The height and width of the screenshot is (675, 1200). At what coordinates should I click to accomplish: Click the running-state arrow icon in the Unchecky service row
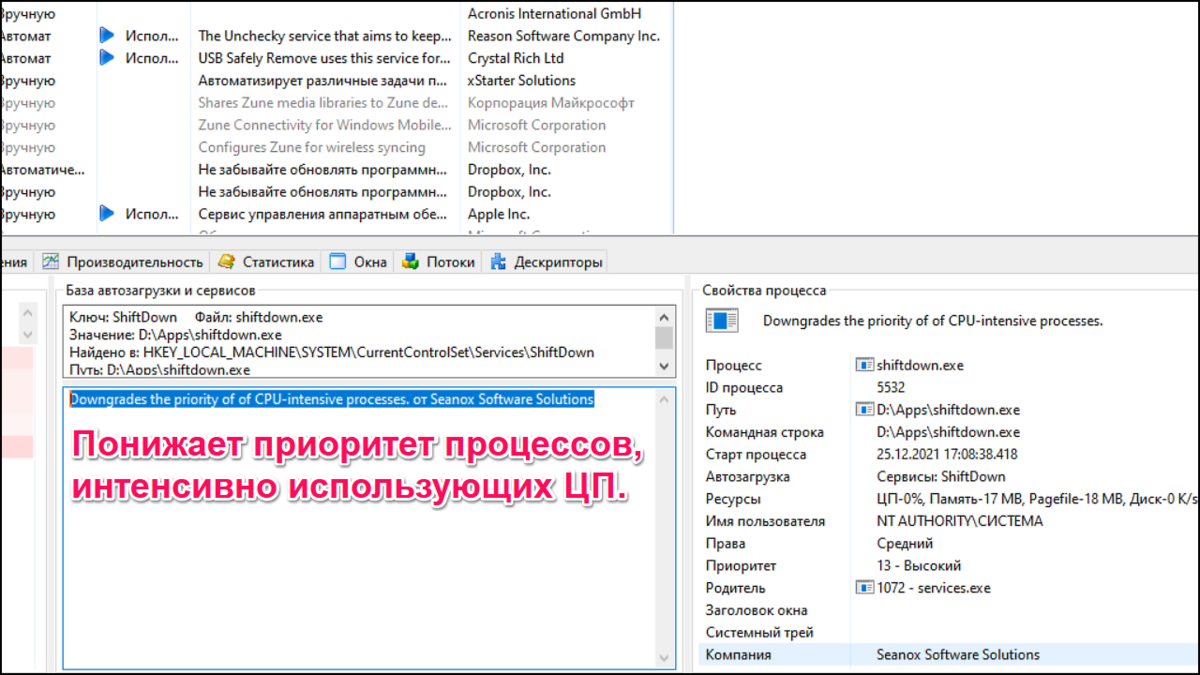click(x=107, y=36)
